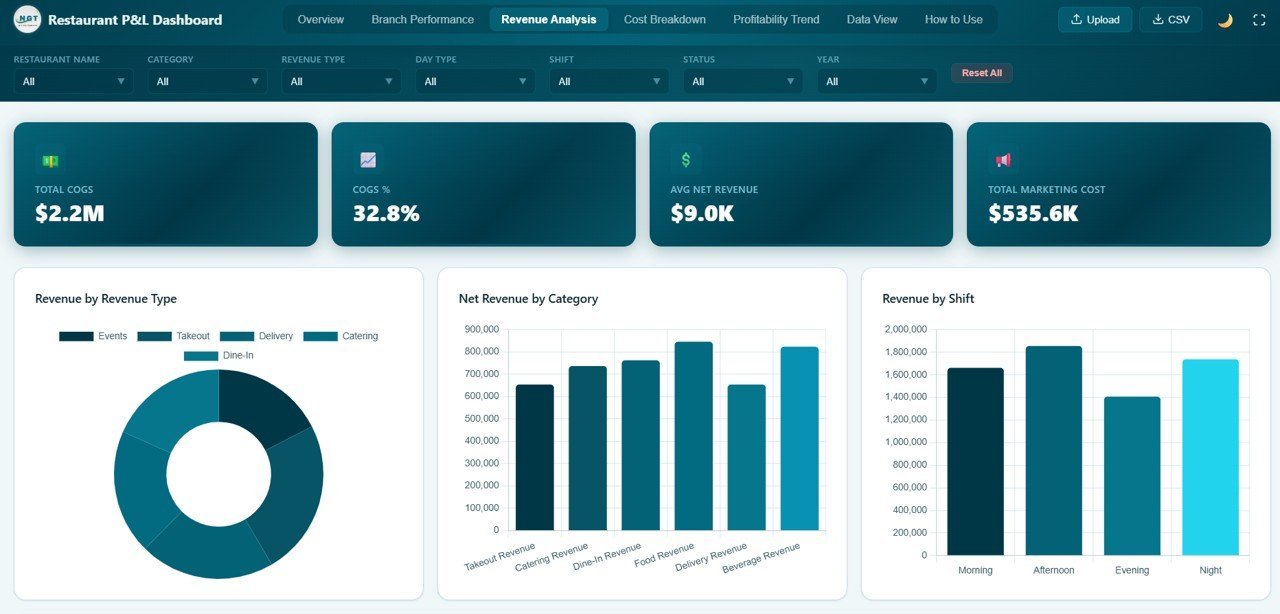The image size is (1280, 614).
Task: Switch to the Cost Breakdown tab
Action: [x=664, y=19]
